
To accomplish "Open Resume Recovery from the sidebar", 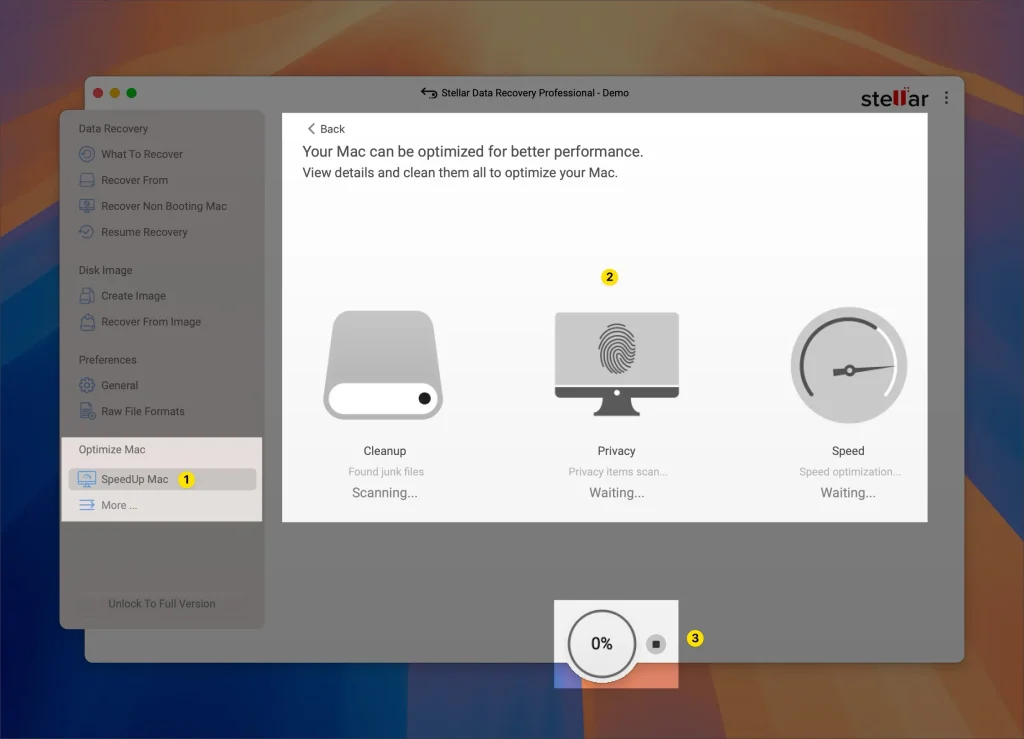I will point(141,232).
